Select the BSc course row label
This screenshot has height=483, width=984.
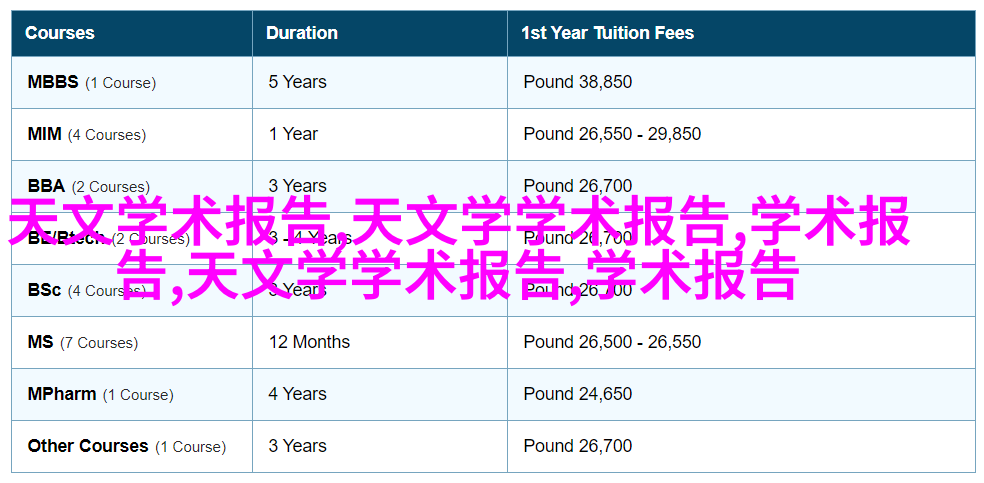132,290
